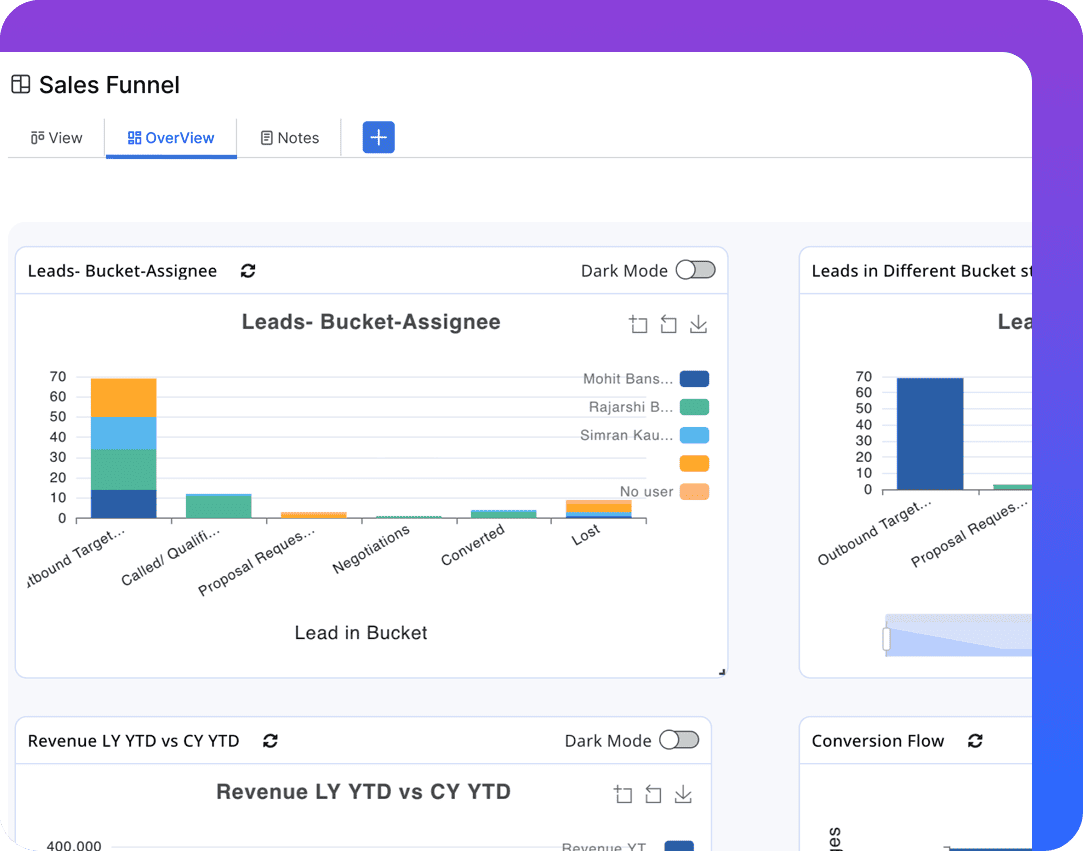Click the 'Conversion Flow' widget title
1083x851 pixels.
click(877, 741)
